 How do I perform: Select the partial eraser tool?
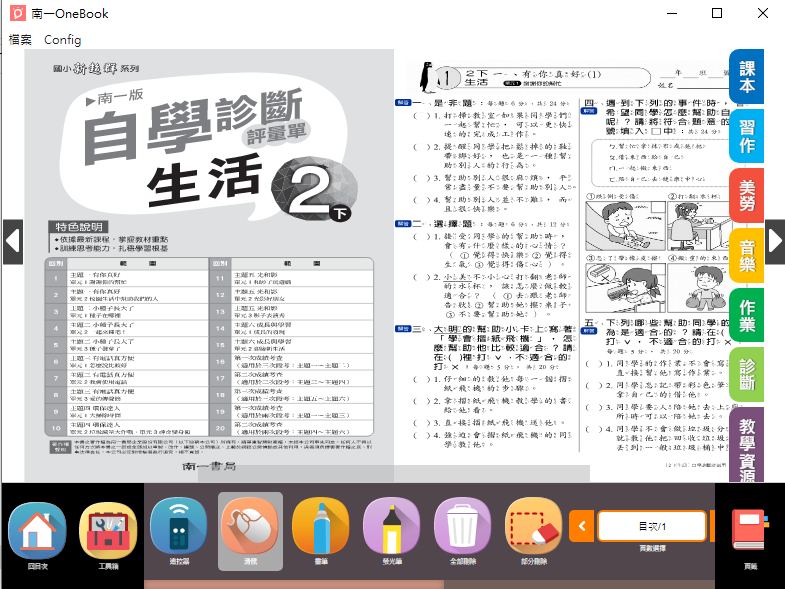(x=534, y=527)
